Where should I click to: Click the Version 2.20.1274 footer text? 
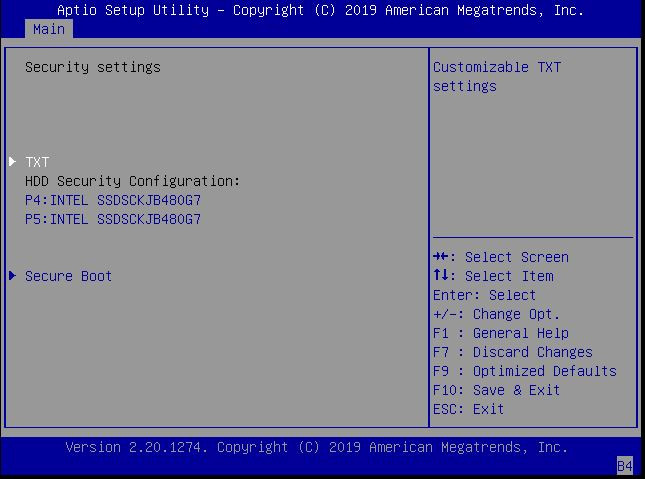point(317,447)
